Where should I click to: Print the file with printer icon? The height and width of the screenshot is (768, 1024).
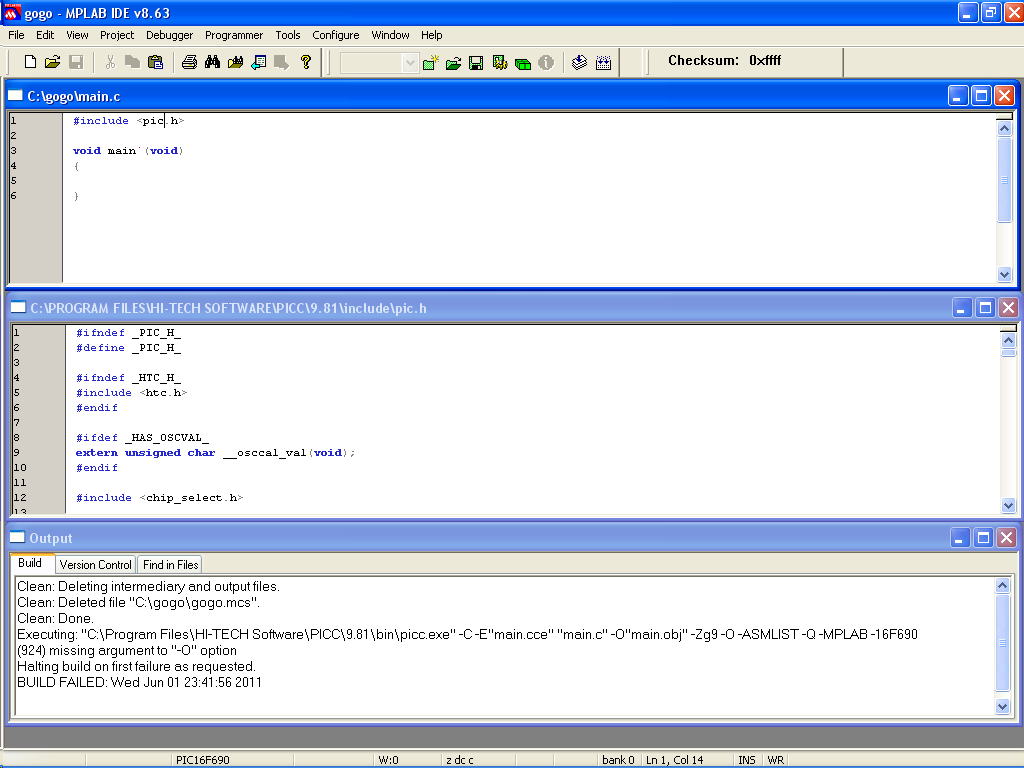click(189, 62)
